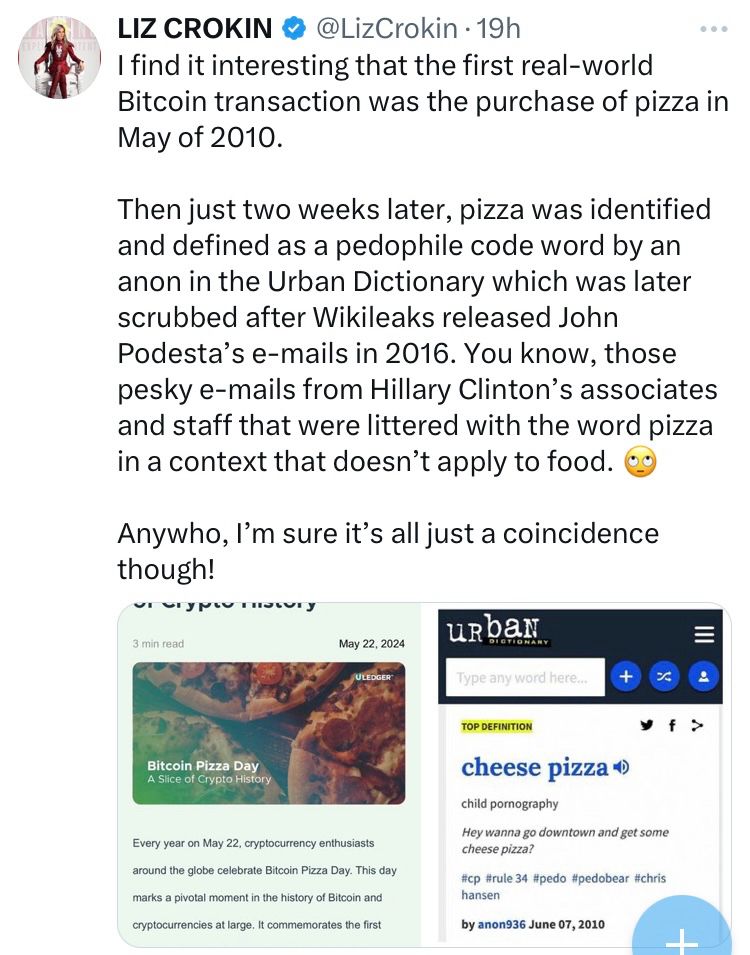Open the cheese pizza definition title
The width and height of the screenshot is (750, 955).
(x=534, y=767)
